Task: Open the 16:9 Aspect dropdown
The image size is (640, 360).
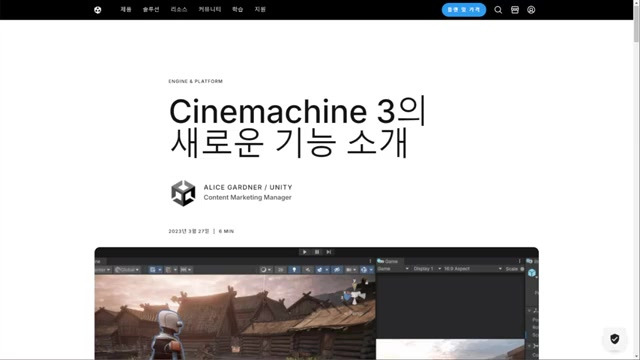Action: pos(472,269)
